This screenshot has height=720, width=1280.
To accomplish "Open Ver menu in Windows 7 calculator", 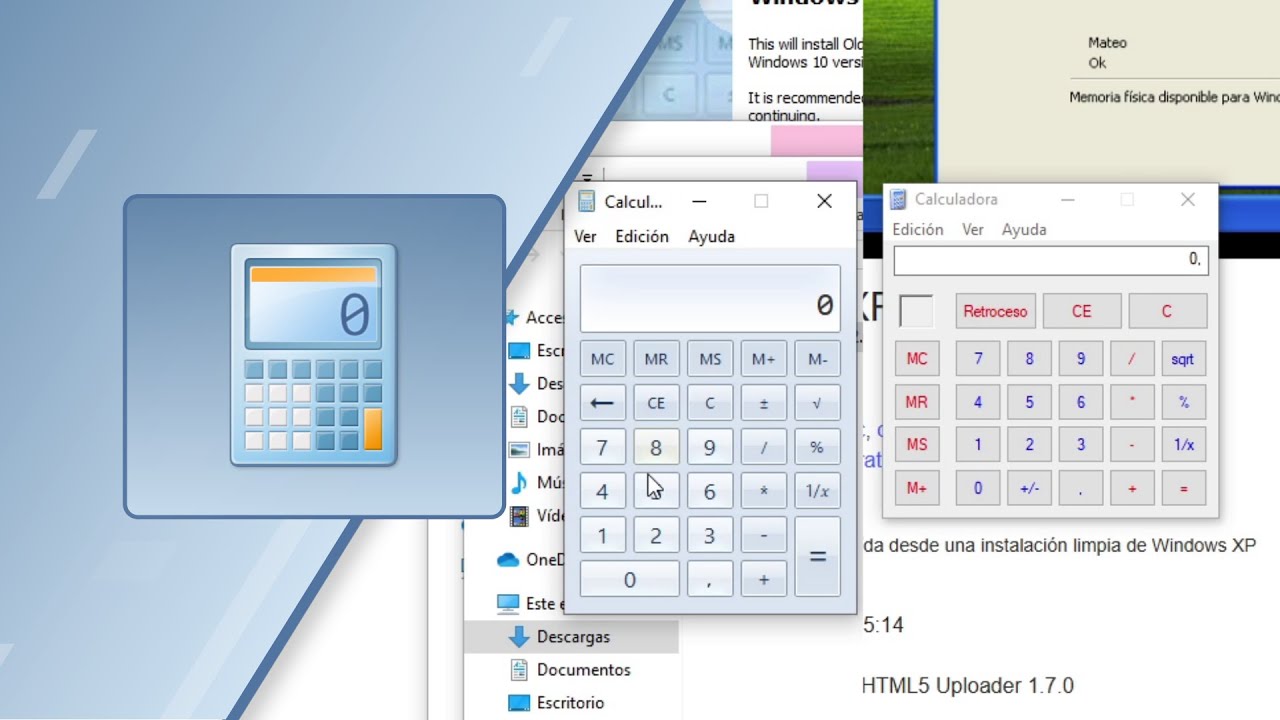I will point(585,237).
